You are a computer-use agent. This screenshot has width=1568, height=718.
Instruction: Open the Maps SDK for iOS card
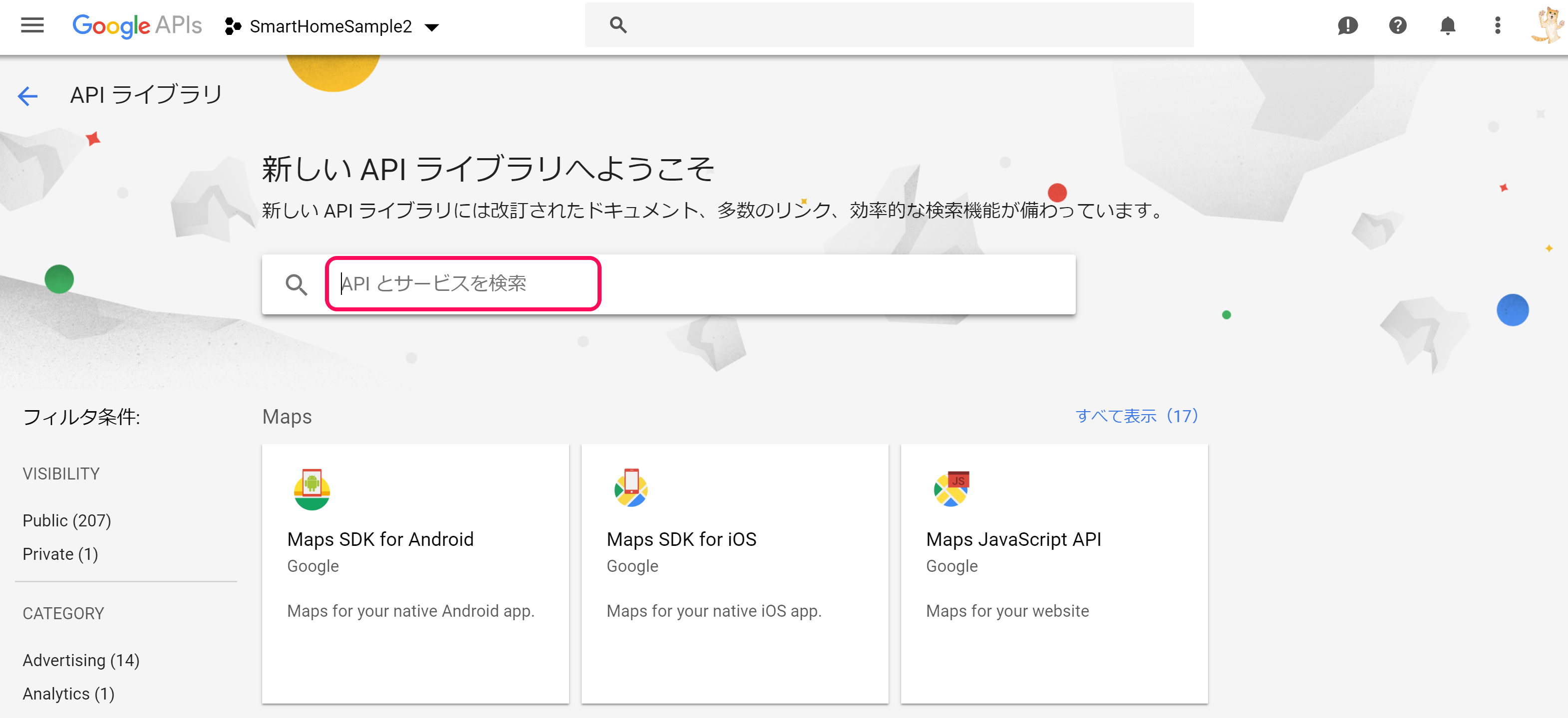[735, 573]
